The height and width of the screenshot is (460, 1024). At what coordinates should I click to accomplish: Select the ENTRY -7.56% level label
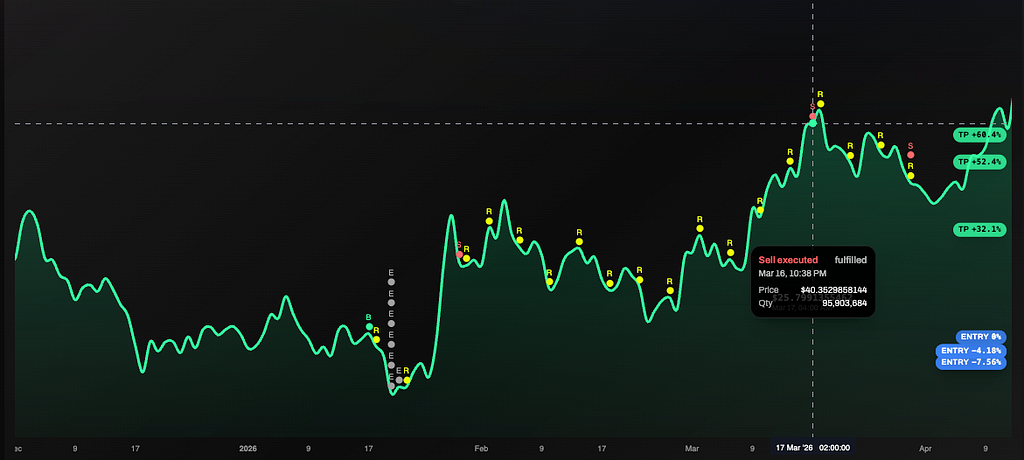970,362
